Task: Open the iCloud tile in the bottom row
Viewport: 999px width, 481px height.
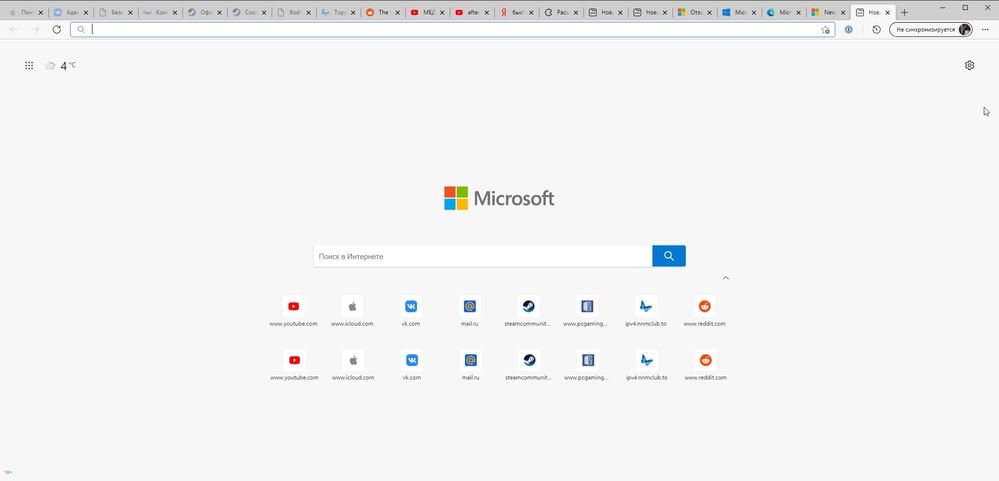Action: coord(353,365)
